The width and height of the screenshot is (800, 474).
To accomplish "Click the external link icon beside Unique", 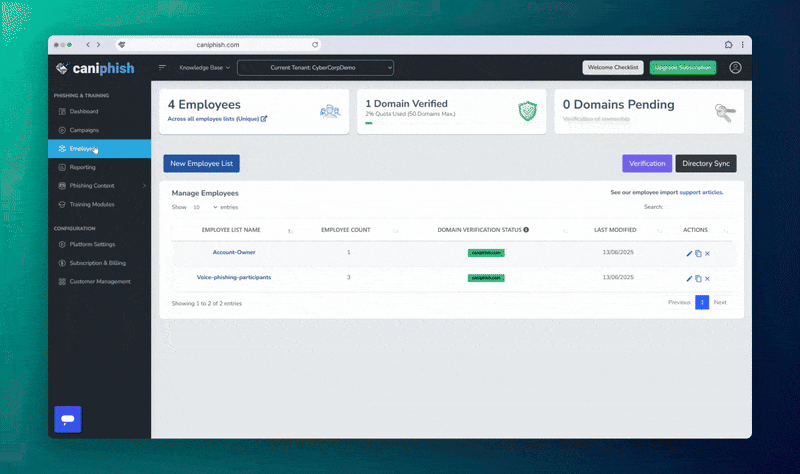I will pyautogui.click(x=264, y=119).
